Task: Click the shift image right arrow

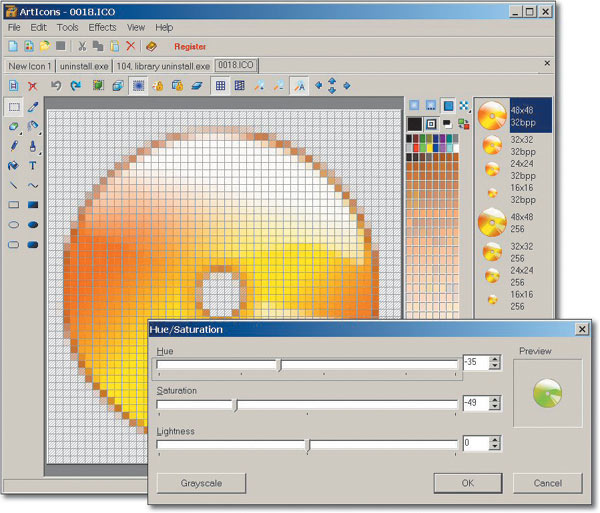Action: 347,85
